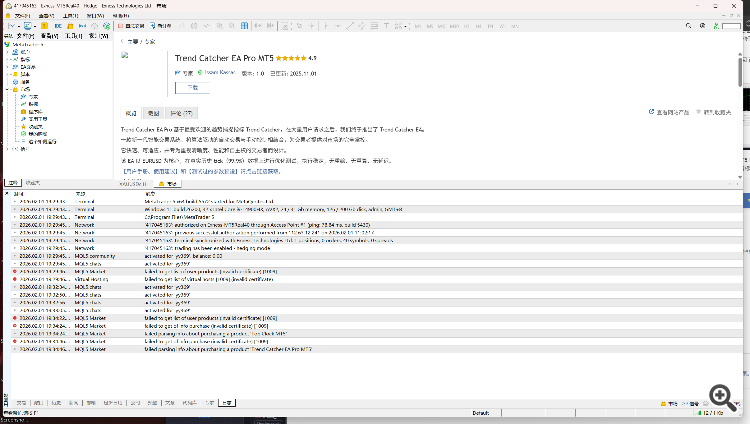Select the H4 timeframe button
The width and height of the screenshot is (750, 424).
tap(478, 26)
